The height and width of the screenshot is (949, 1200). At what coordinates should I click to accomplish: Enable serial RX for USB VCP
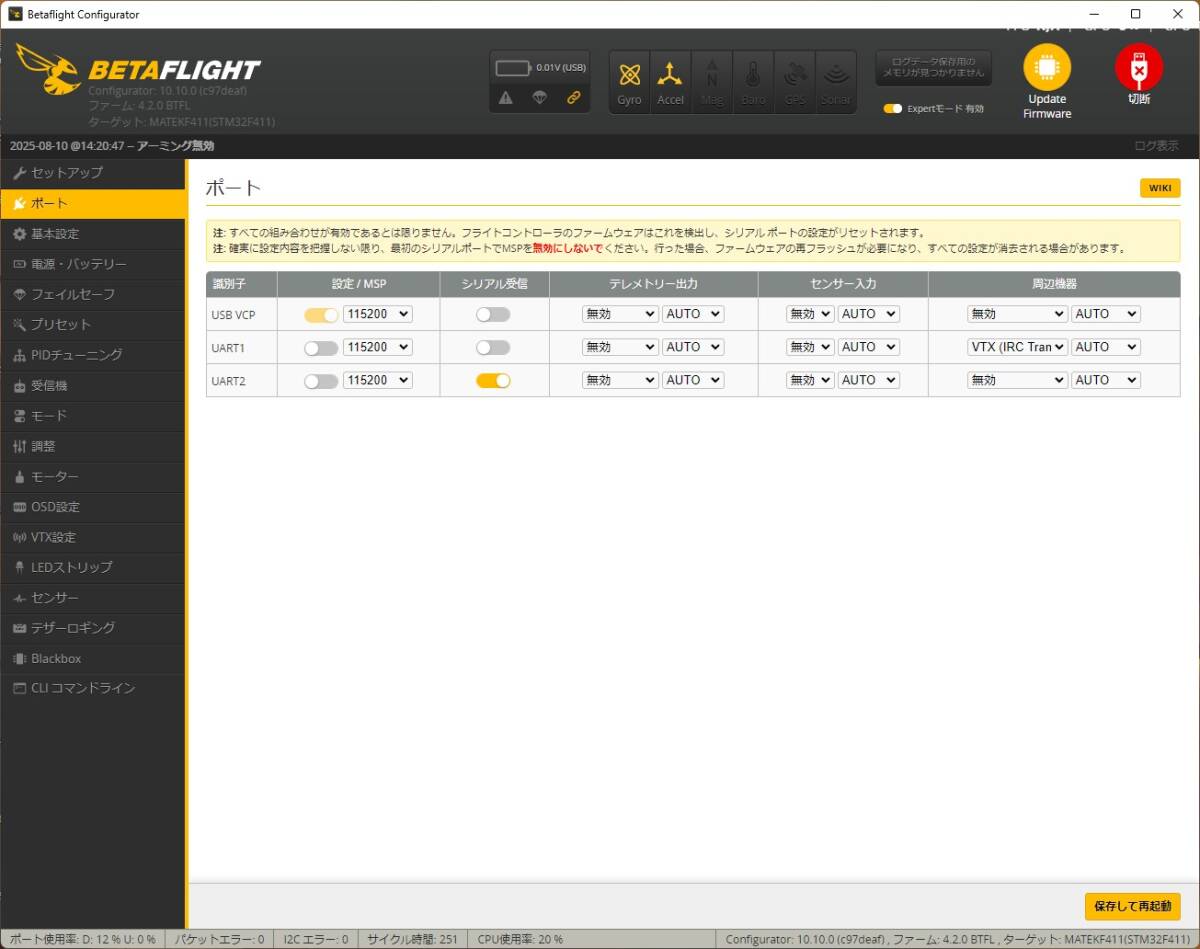[x=493, y=314]
